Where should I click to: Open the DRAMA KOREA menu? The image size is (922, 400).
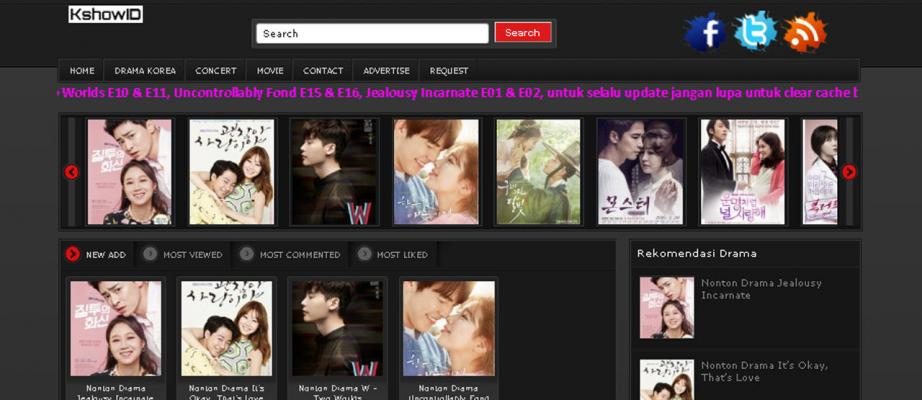pyautogui.click(x=145, y=71)
